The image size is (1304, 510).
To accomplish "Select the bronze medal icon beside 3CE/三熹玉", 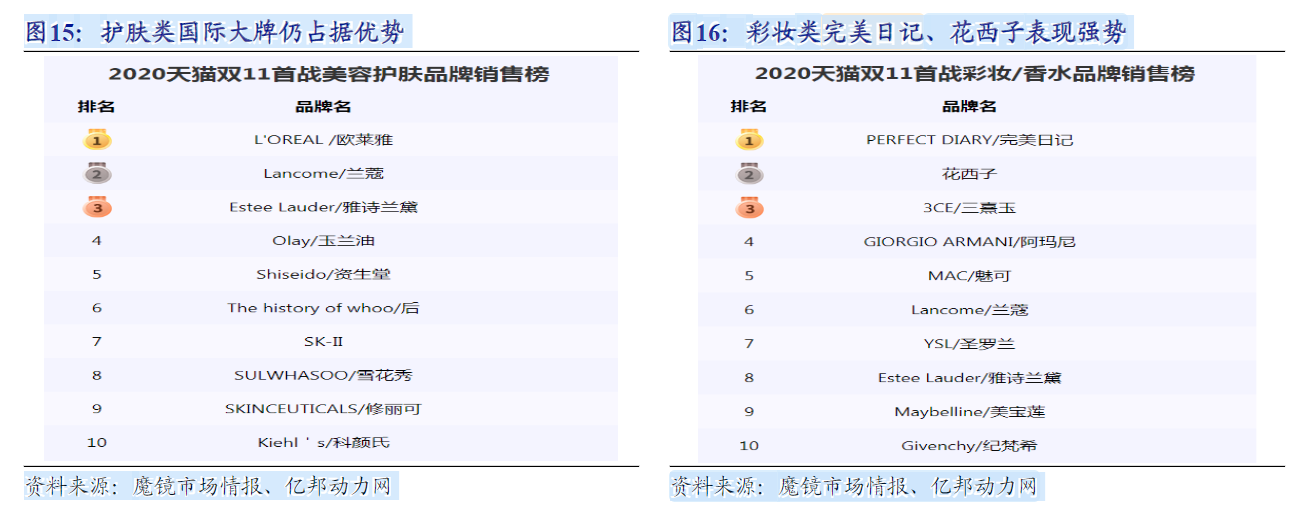I will [x=749, y=208].
